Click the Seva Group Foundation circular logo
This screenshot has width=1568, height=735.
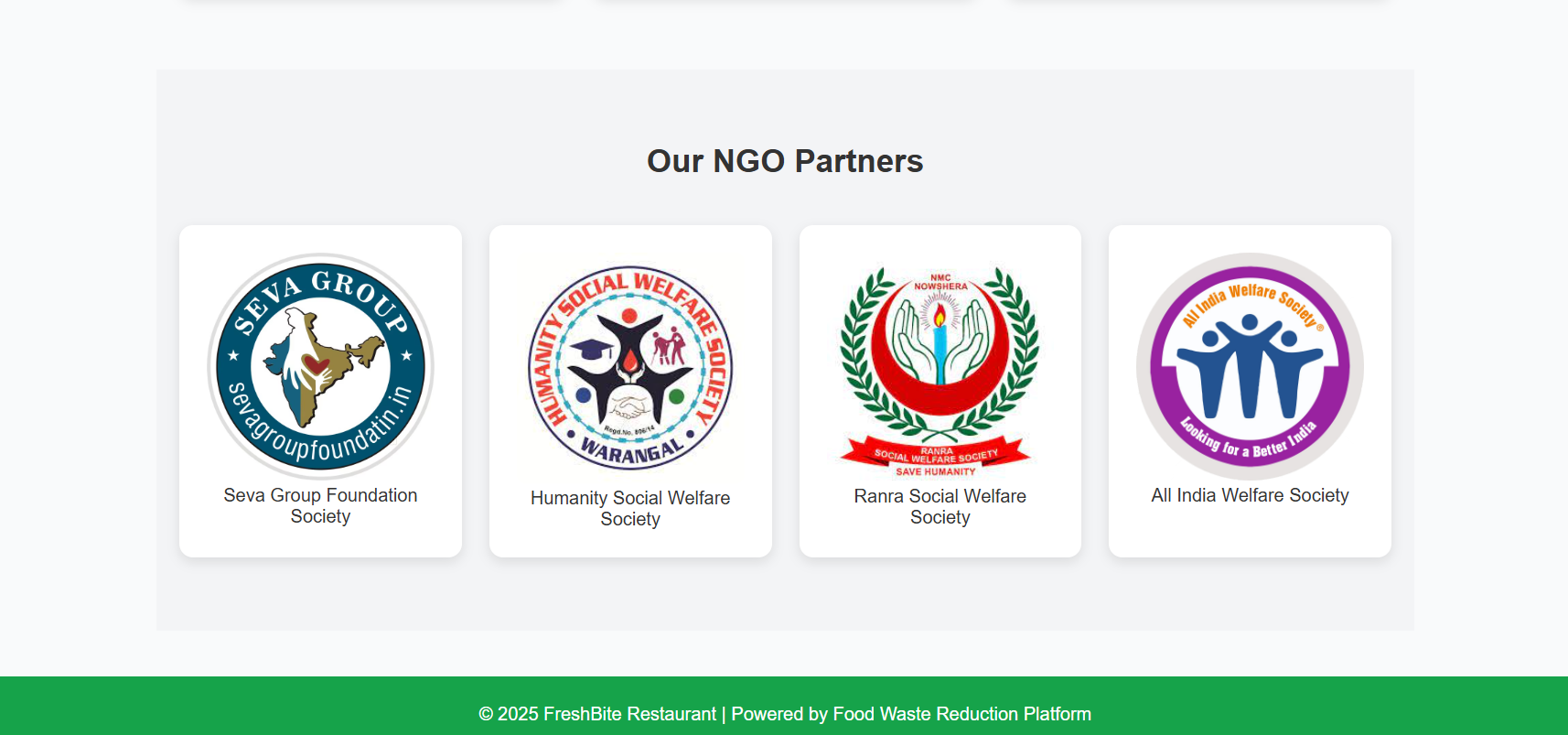tap(320, 366)
